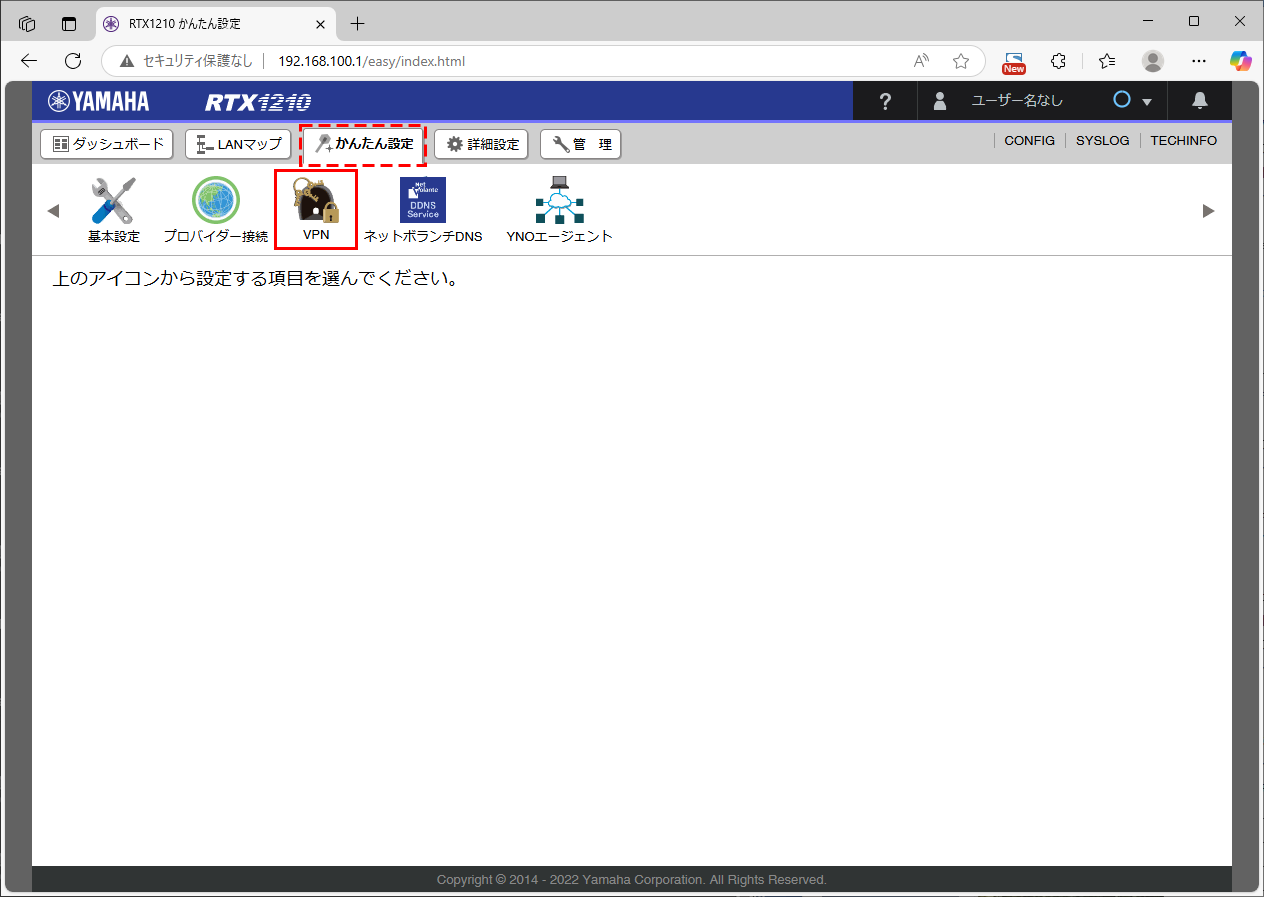Screen dimensions: 1264x897
Task: Open the VPN padlock icon
Action: click(x=316, y=210)
